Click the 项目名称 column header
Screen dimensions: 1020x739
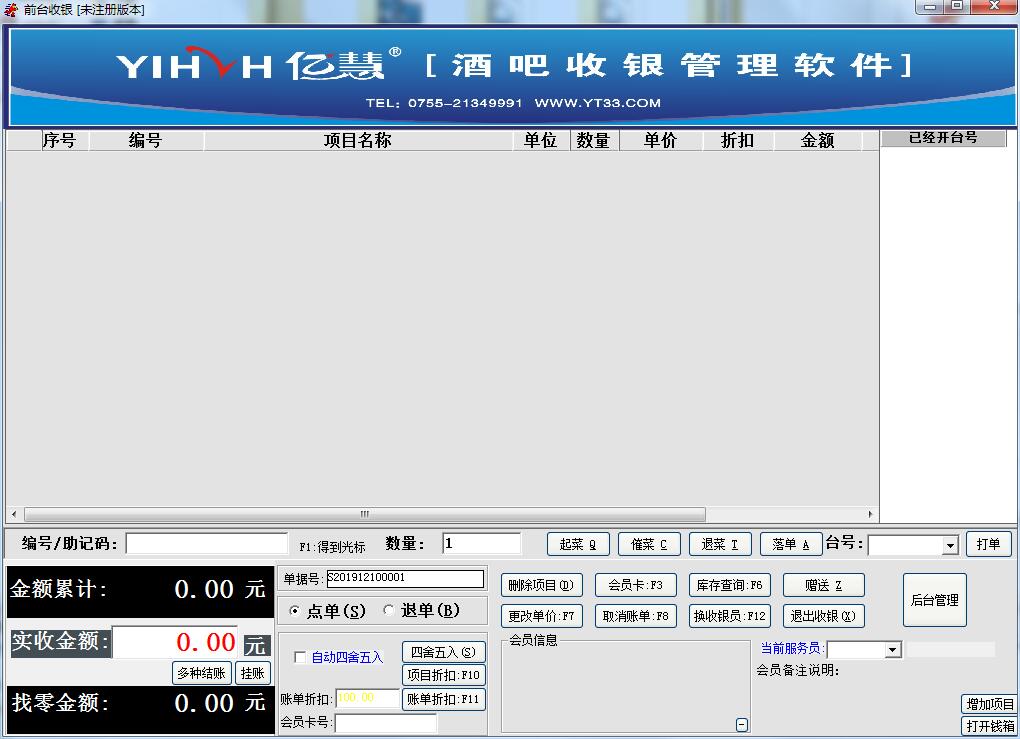coord(358,141)
